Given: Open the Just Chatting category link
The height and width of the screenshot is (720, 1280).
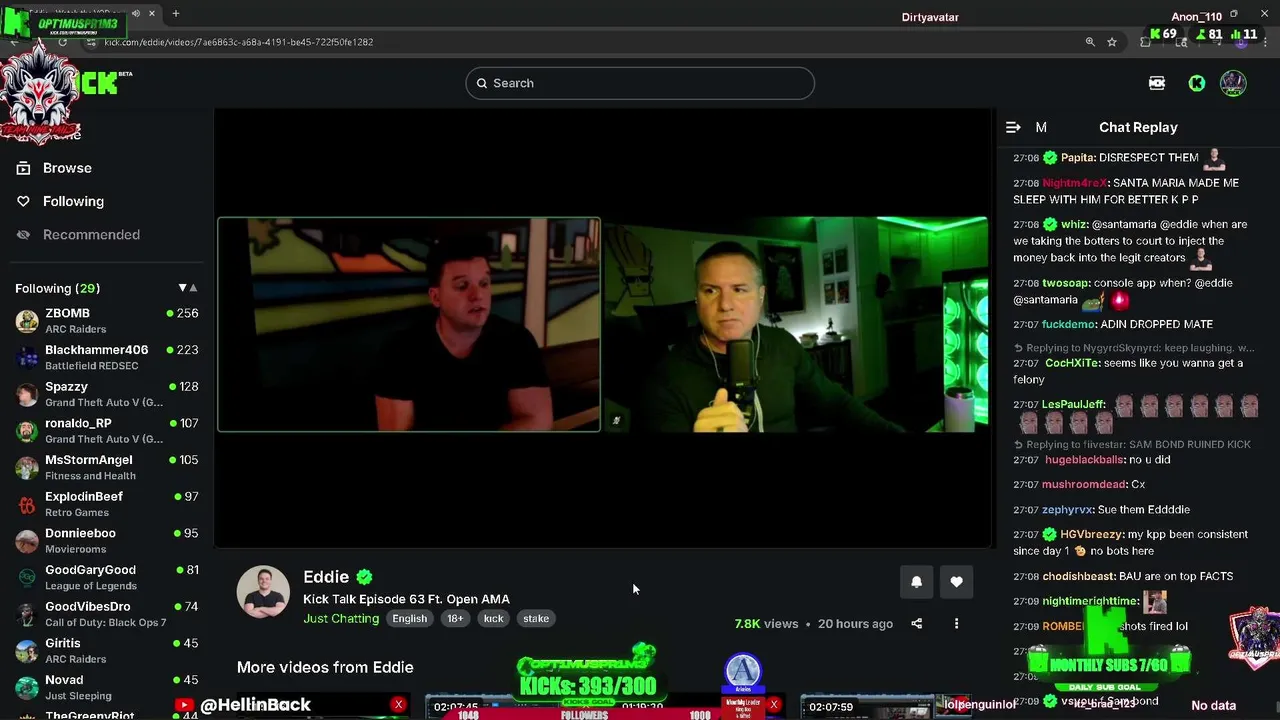Looking at the screenshot, I should [x=341, y=618].
